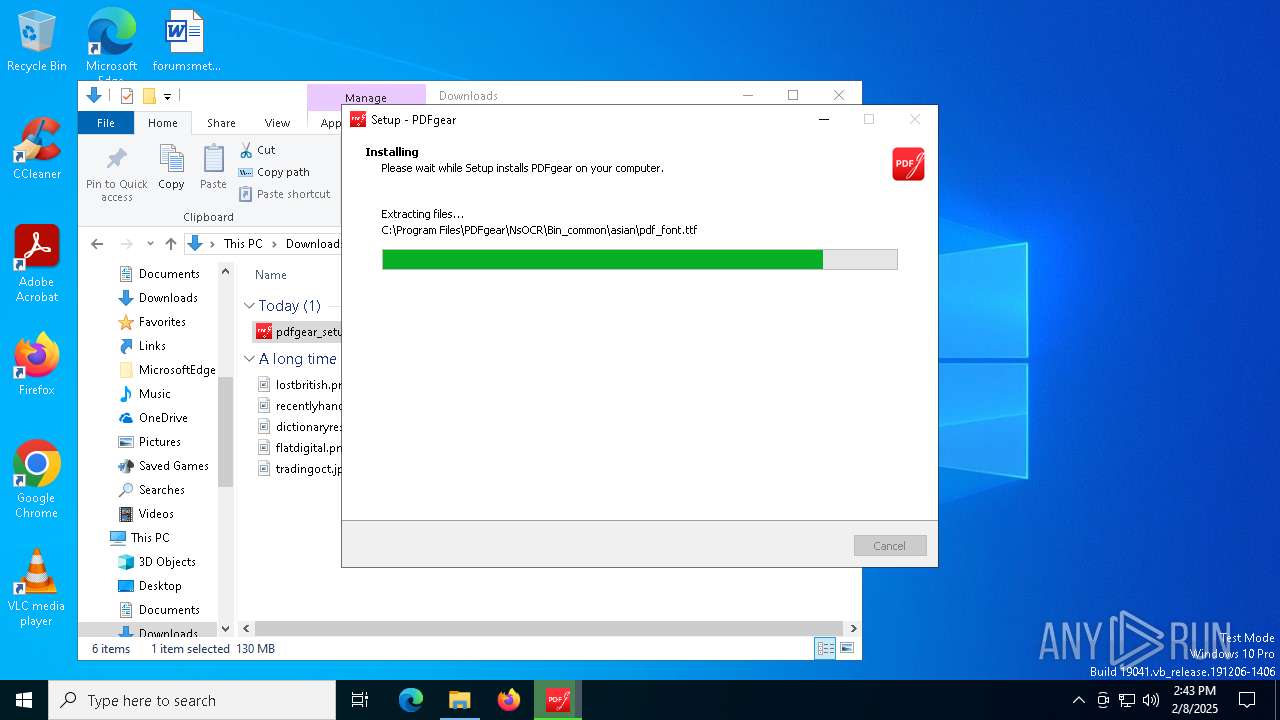Open the Manage contextual tab

[366, 97]
